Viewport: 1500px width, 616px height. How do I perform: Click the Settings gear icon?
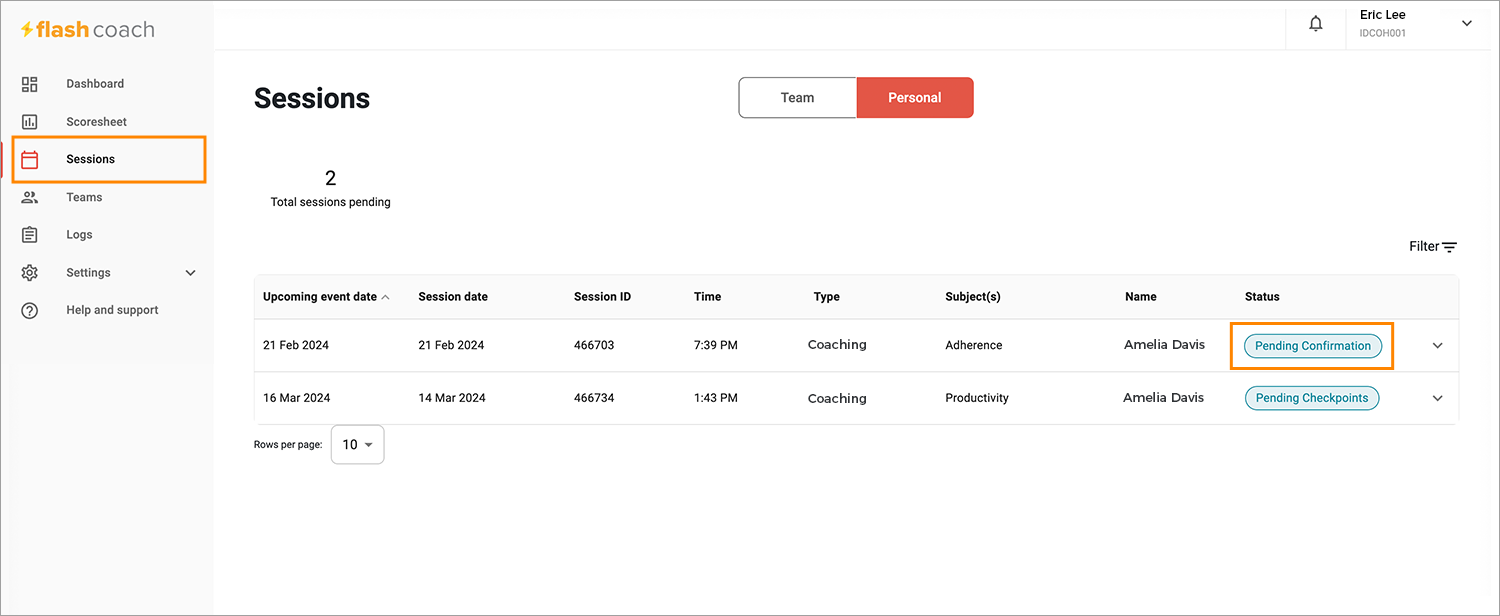point(30,273)
